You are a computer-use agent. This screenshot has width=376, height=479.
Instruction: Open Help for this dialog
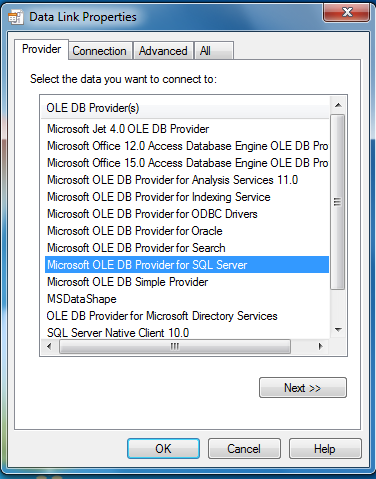pyautogui.click(x=325, y=448)
